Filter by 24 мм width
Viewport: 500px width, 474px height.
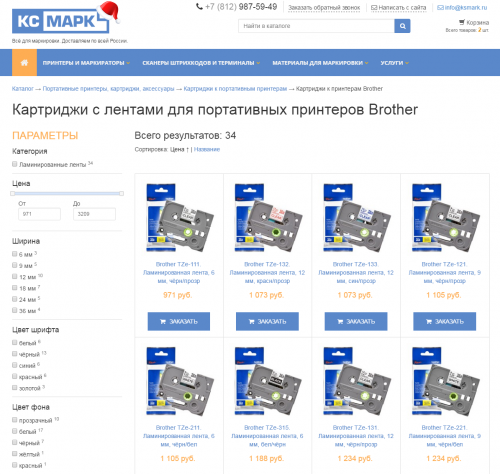[15, 299]
